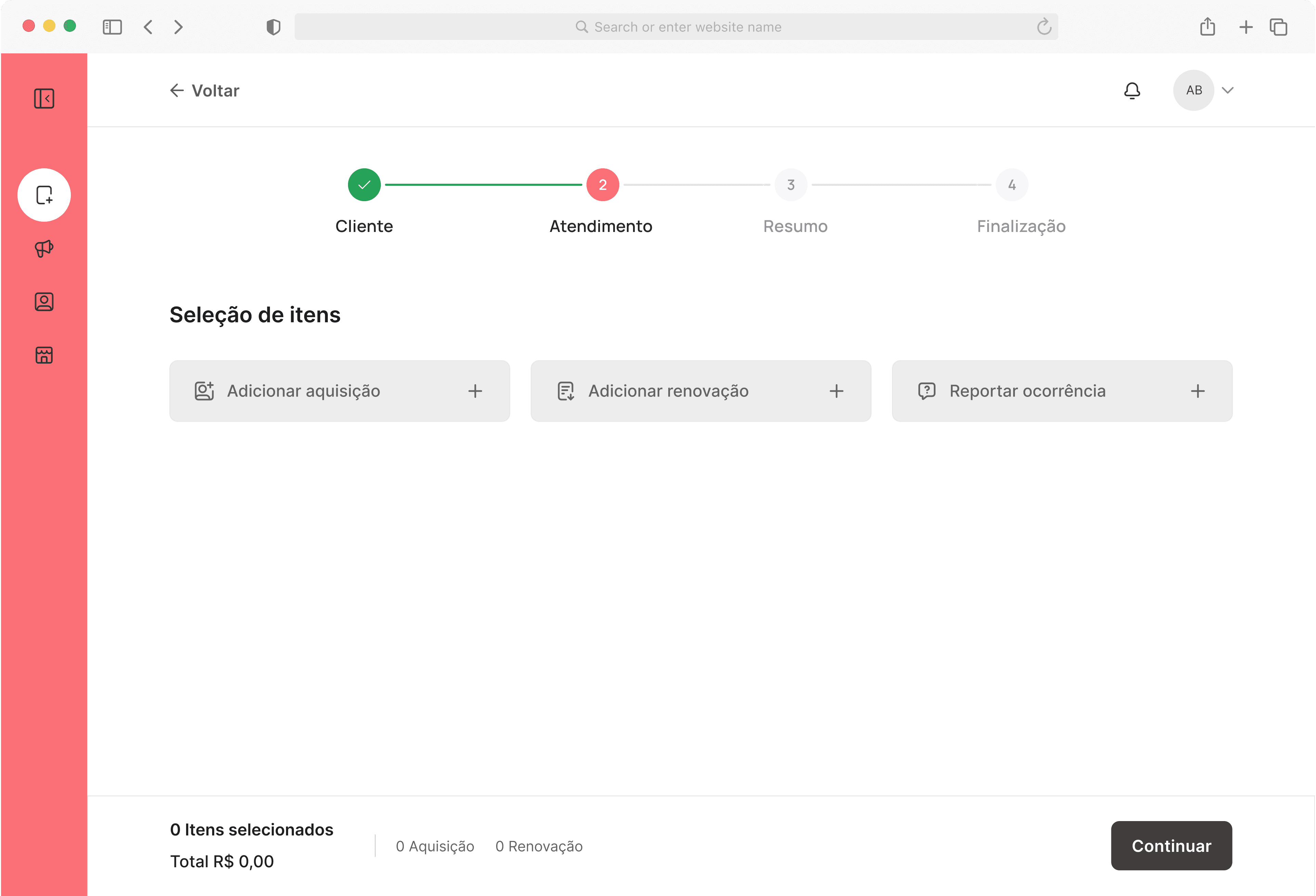Expand the AB user menu chevron
The height and width of the screenshot is (896, 1316).
pyautogui.click(x=1227, y=91)
